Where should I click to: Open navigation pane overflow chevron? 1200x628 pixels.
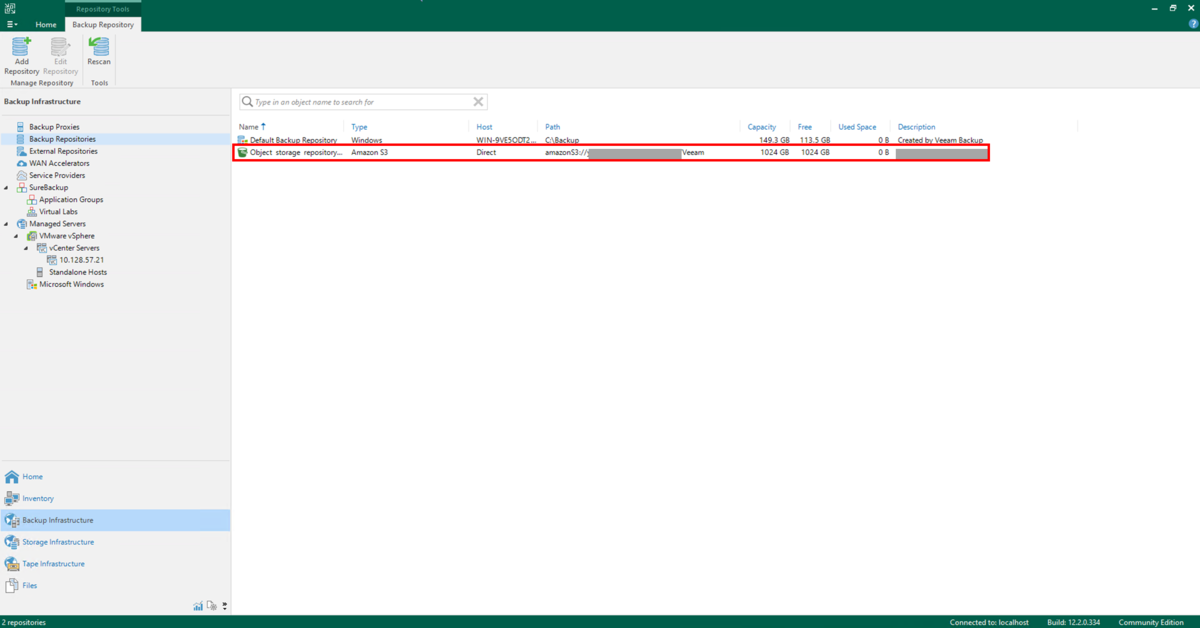pyautogui.click(x=225, y=606)
